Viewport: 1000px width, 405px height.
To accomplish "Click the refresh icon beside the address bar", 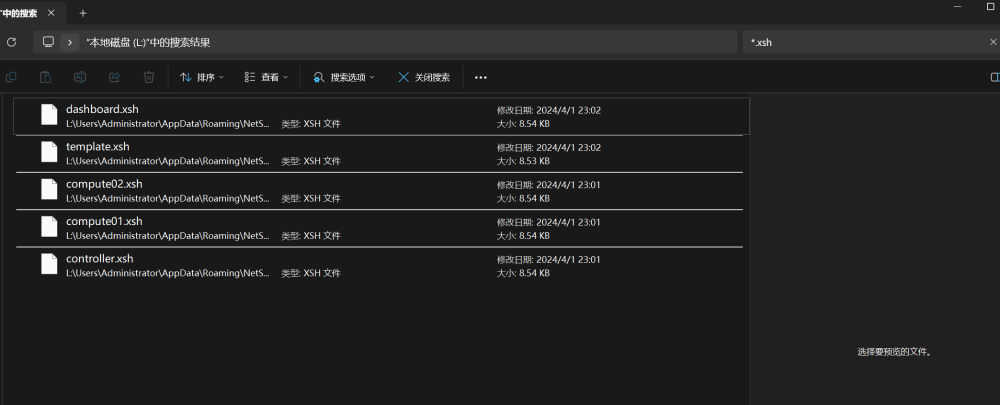I will (11, 42).
